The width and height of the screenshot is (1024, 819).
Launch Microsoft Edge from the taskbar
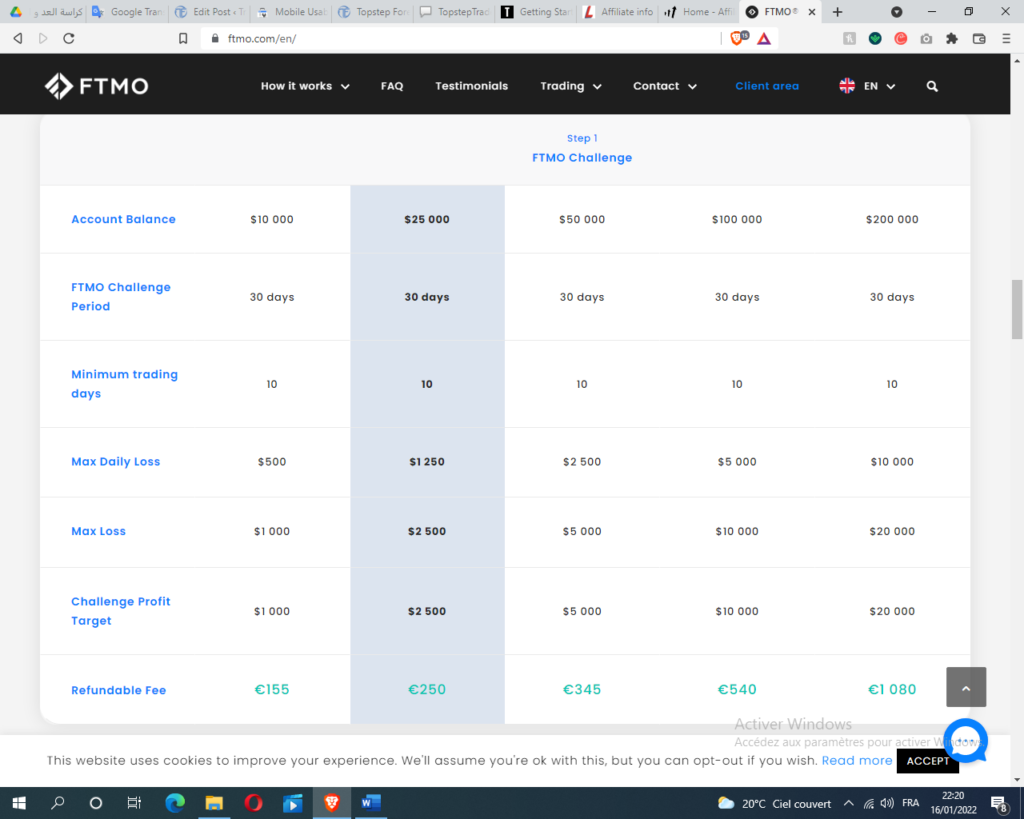click(174, 803)
